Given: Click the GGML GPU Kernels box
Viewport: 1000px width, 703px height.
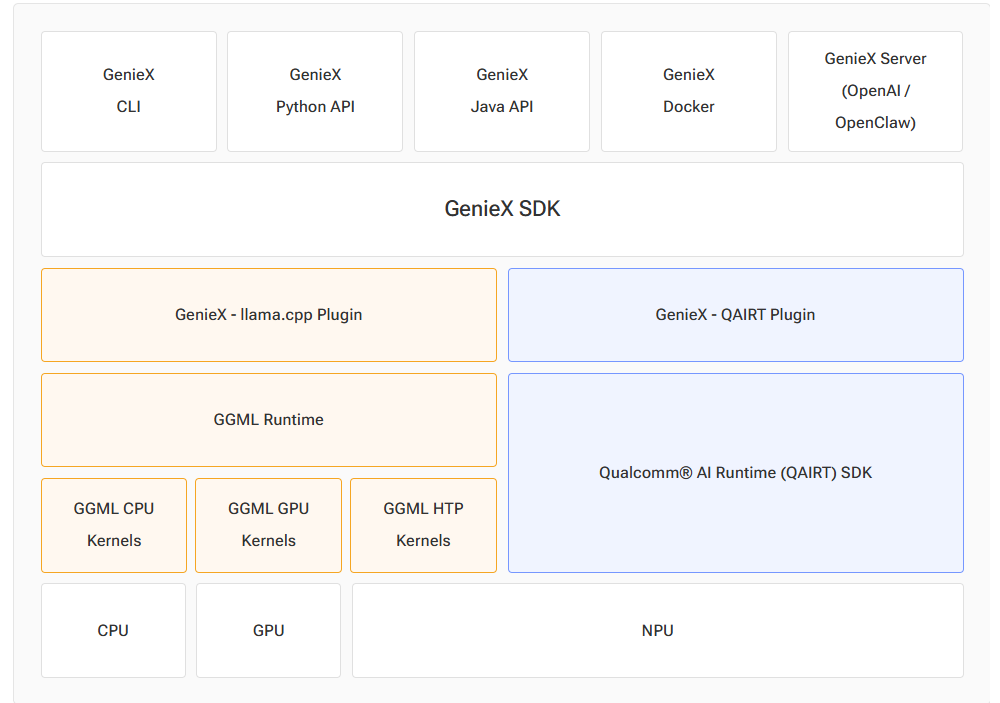Looking at the screenshot, I should [268, 526].
